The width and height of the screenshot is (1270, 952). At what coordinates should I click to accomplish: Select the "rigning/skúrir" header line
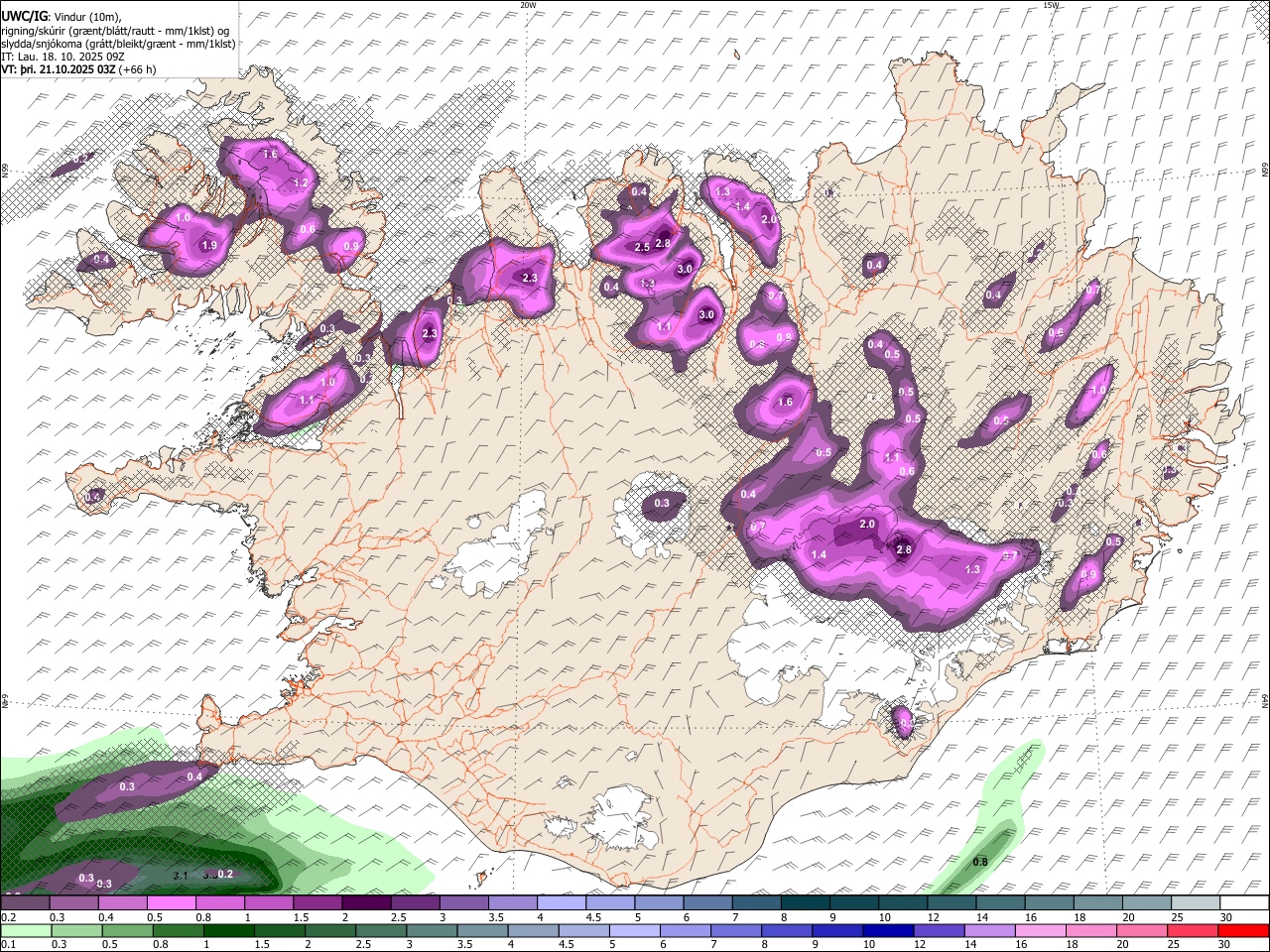(115, 30)
